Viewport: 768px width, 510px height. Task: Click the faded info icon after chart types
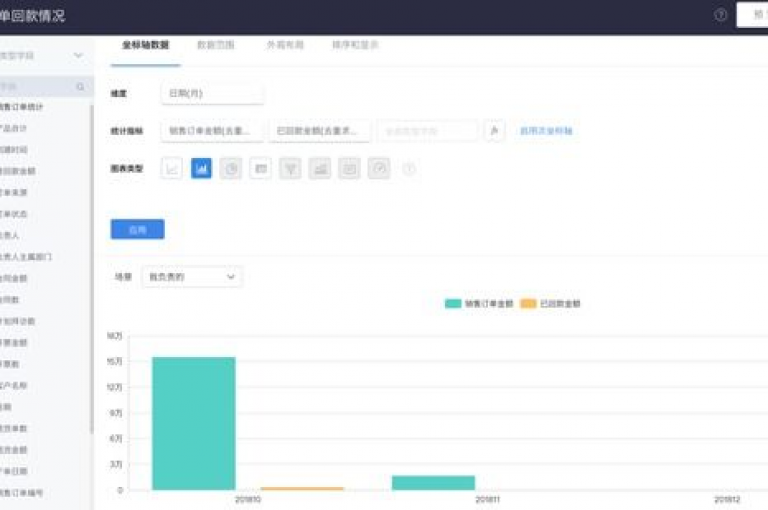[x=409, y=169]
